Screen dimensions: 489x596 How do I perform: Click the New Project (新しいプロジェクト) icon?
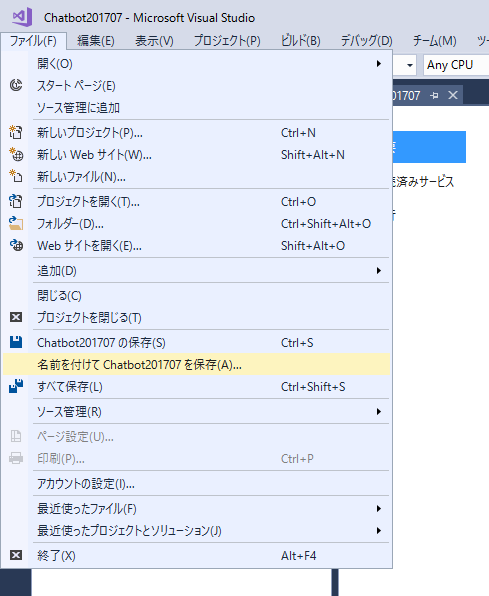click(16, 132)
